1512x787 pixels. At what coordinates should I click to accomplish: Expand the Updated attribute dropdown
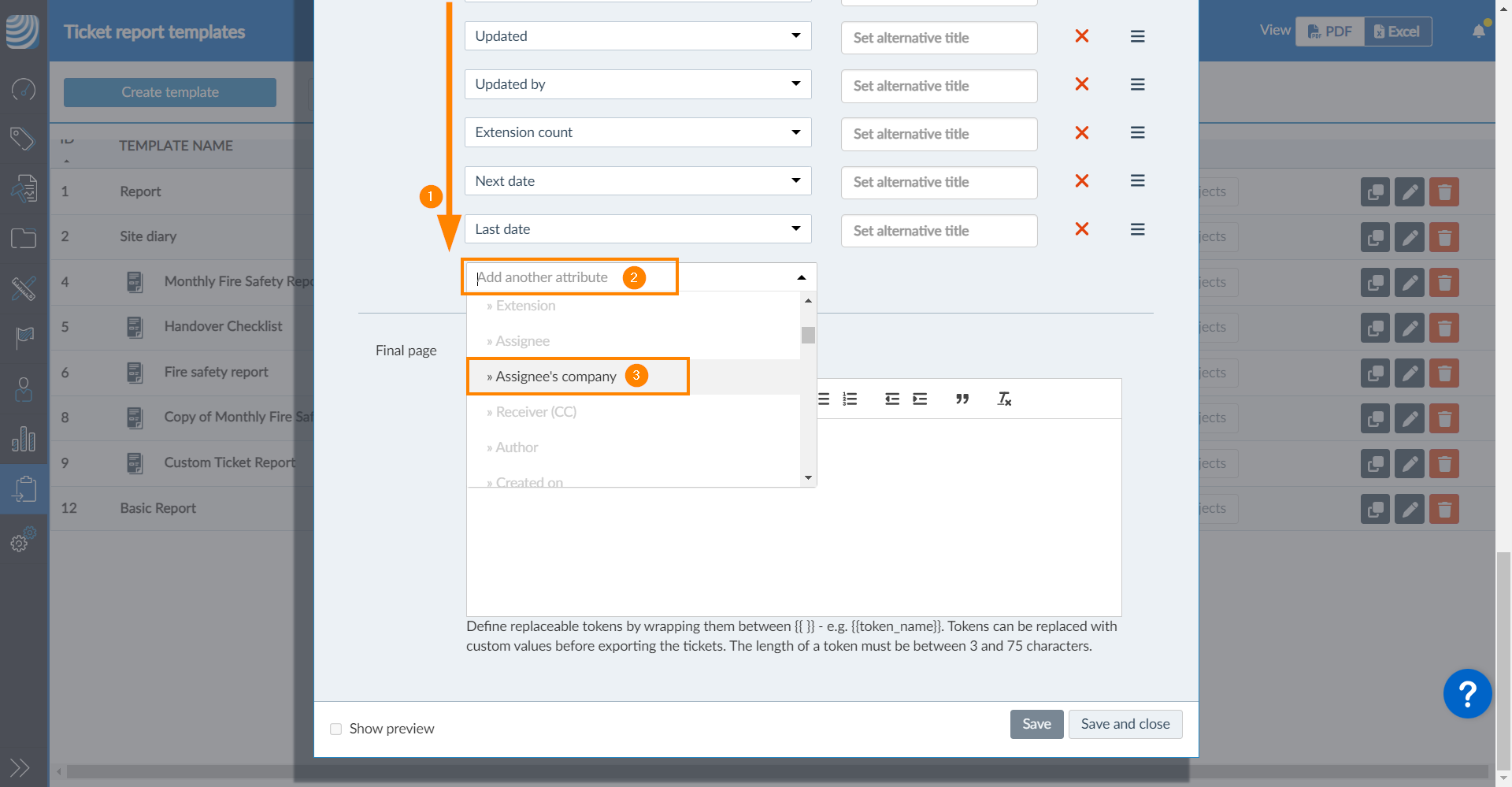(637, 36)
